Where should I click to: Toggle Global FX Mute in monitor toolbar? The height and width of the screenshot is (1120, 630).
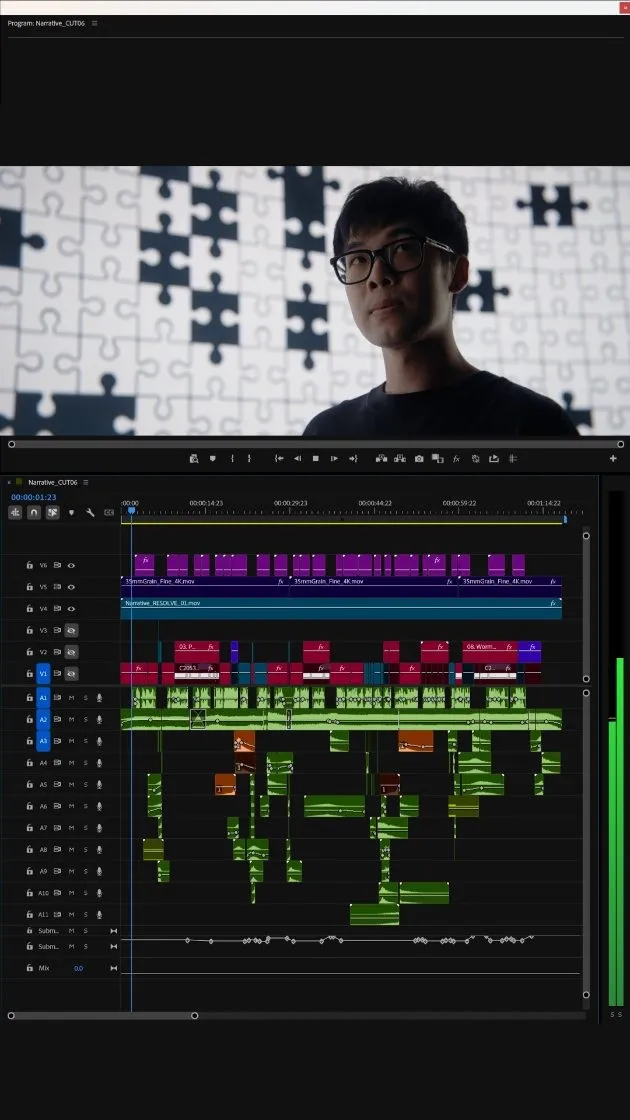point(456,459)
